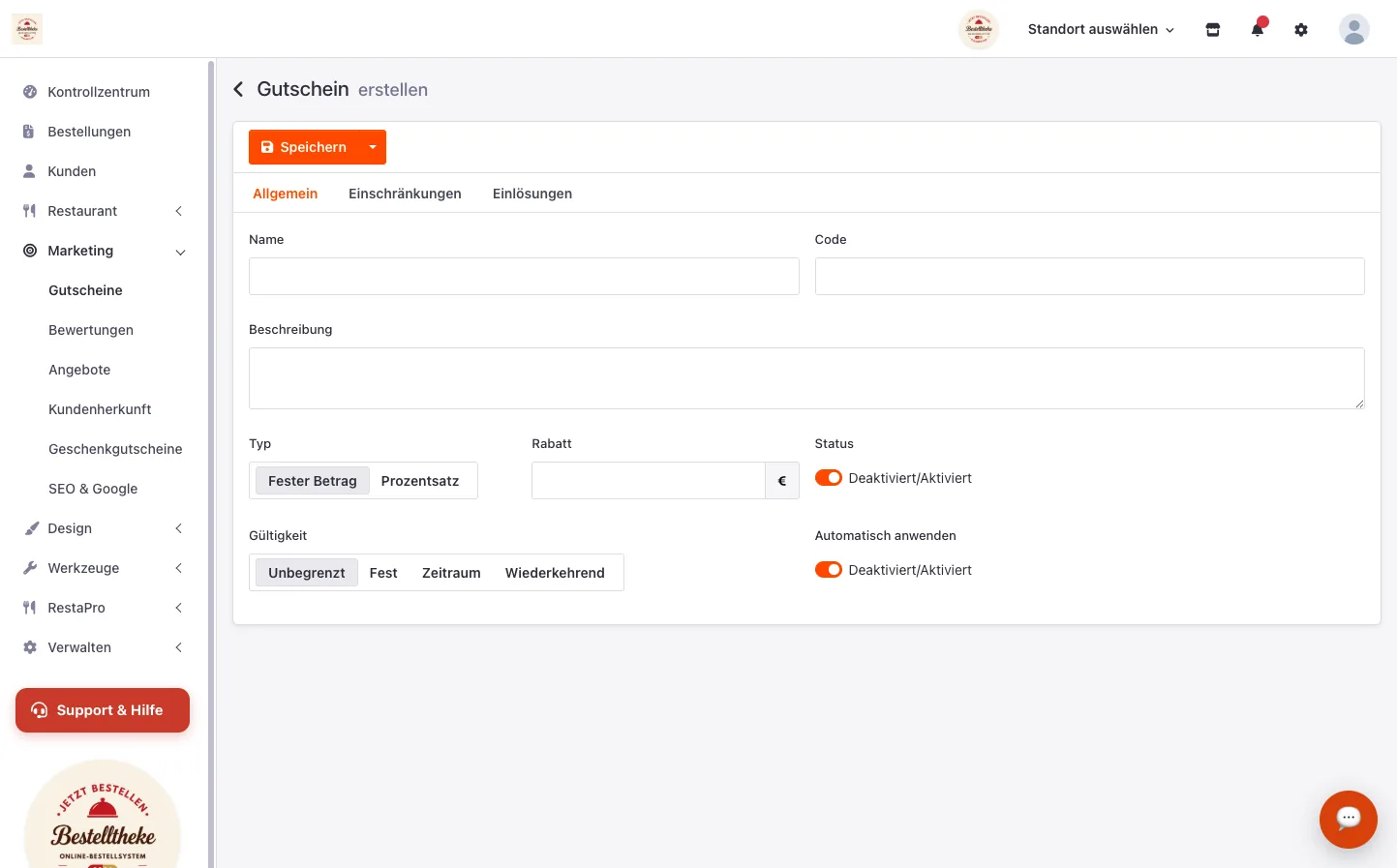The image size is (1397, 868).
Task: Switch to the Einlösungen tab
Action: tap(532, 194)
